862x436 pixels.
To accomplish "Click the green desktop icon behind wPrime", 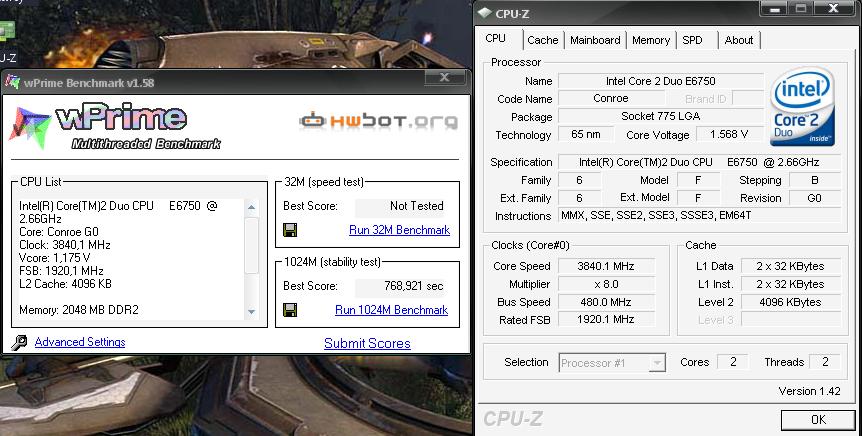I will point(7,31).
